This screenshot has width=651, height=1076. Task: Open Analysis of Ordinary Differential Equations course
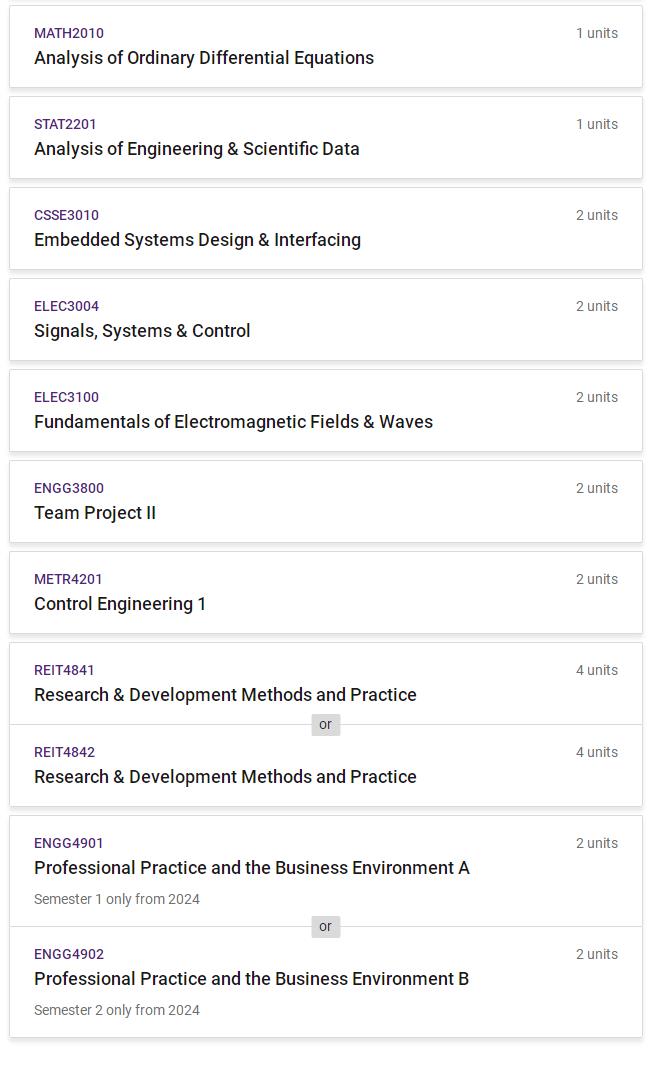pyautogui.click(x=204, y=58)
